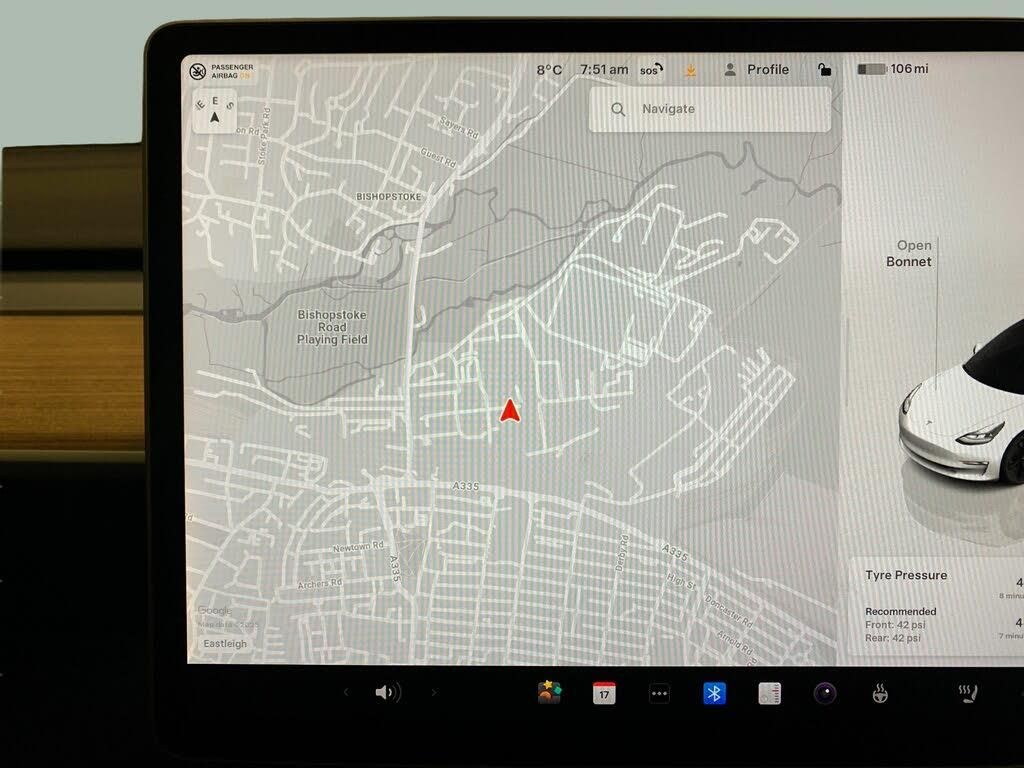Toggle the heated steering wheel icon
The image size is (1024, 768).
[x=880, y=694]
